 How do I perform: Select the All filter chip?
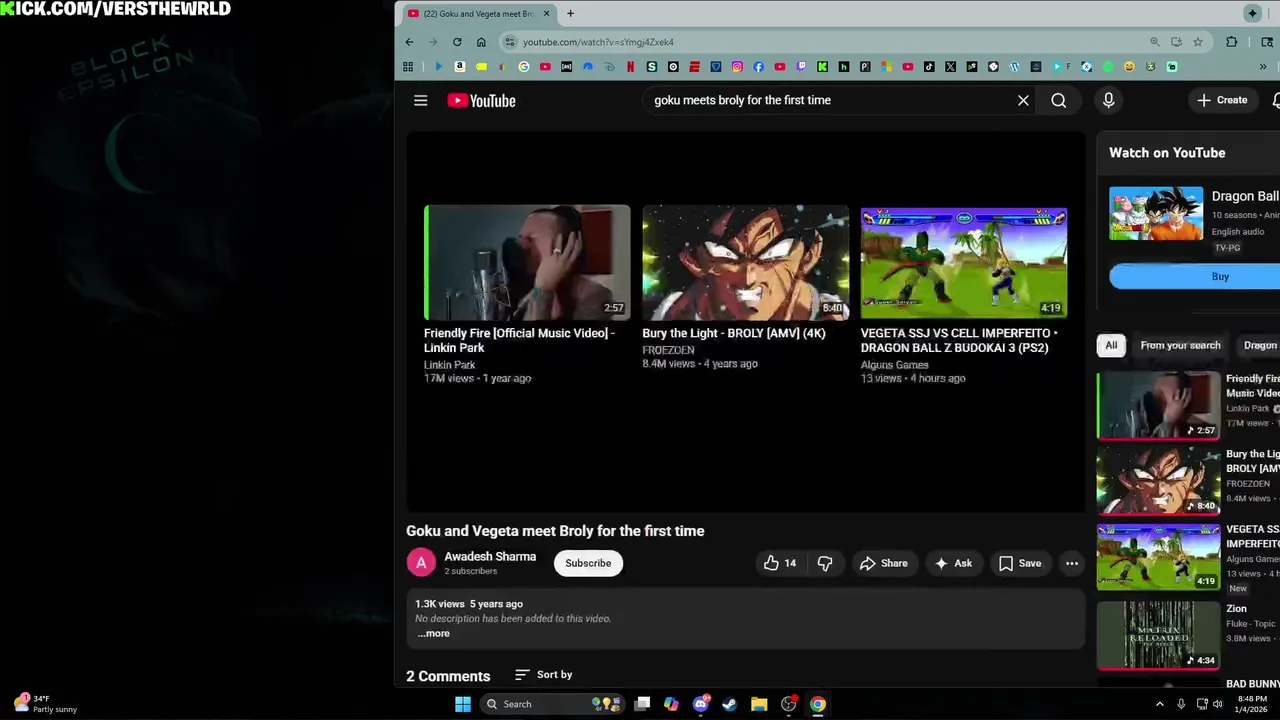(1111, 345)
